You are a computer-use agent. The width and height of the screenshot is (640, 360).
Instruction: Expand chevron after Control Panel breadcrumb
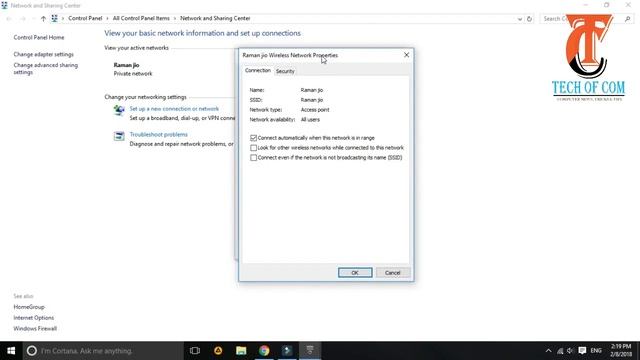(107, 18)
